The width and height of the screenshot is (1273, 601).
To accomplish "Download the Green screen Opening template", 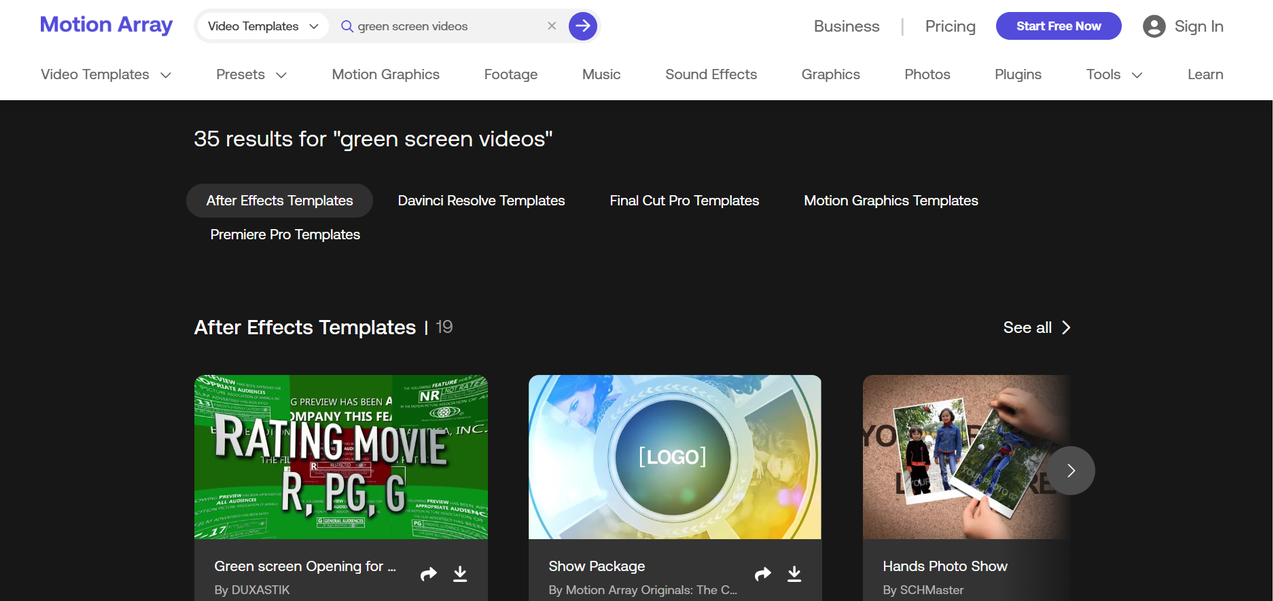I will click(460, 574).
